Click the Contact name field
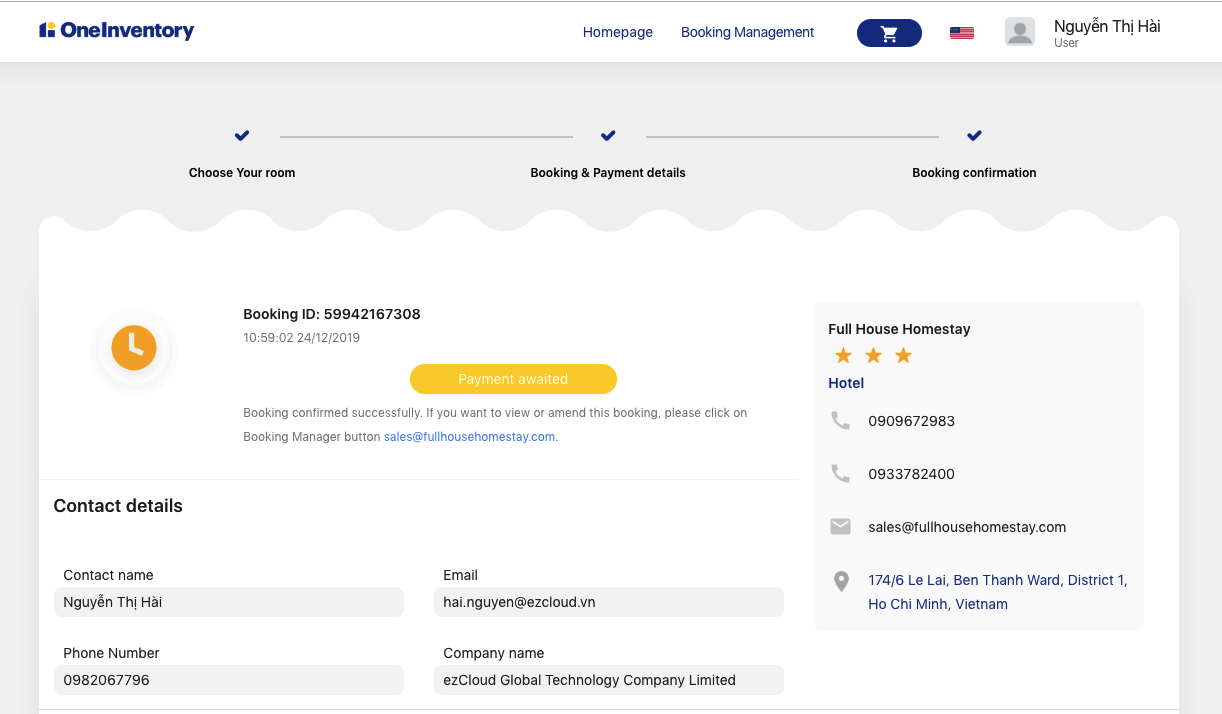 pyautogui.click(x=228, y=602)
